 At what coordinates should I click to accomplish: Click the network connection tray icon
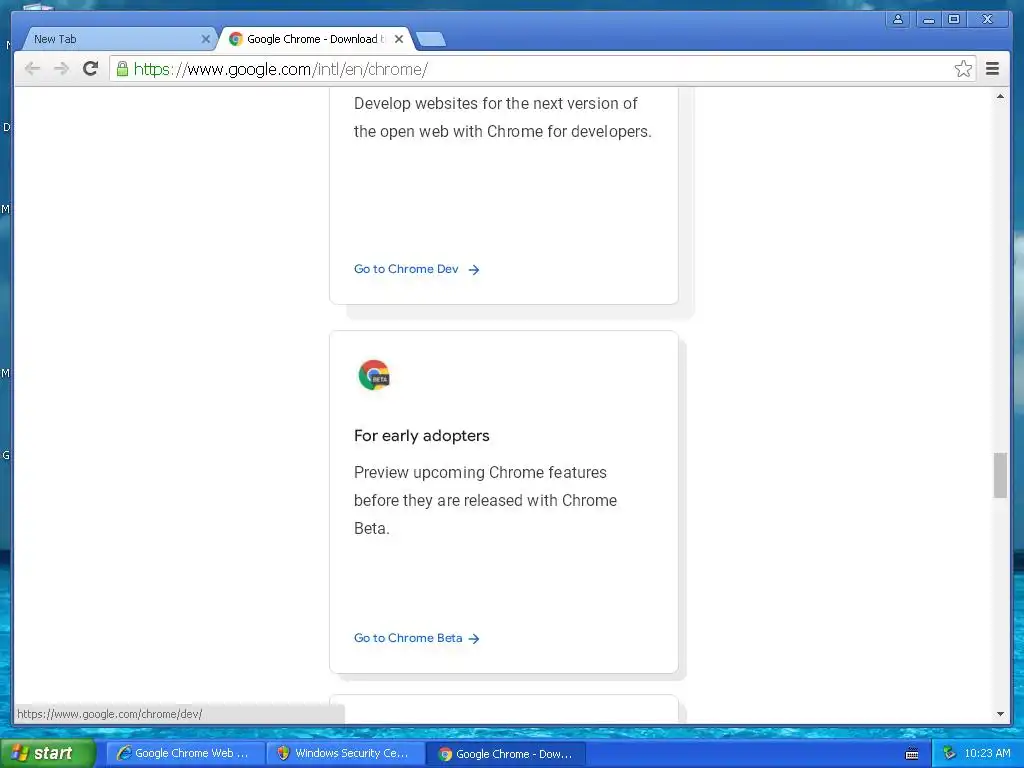pos(949,753)
